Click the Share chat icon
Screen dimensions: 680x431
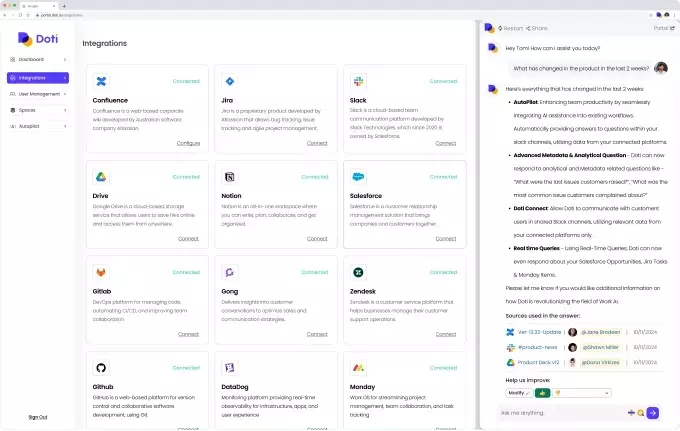pyautogui.click(x=528, y=28)
